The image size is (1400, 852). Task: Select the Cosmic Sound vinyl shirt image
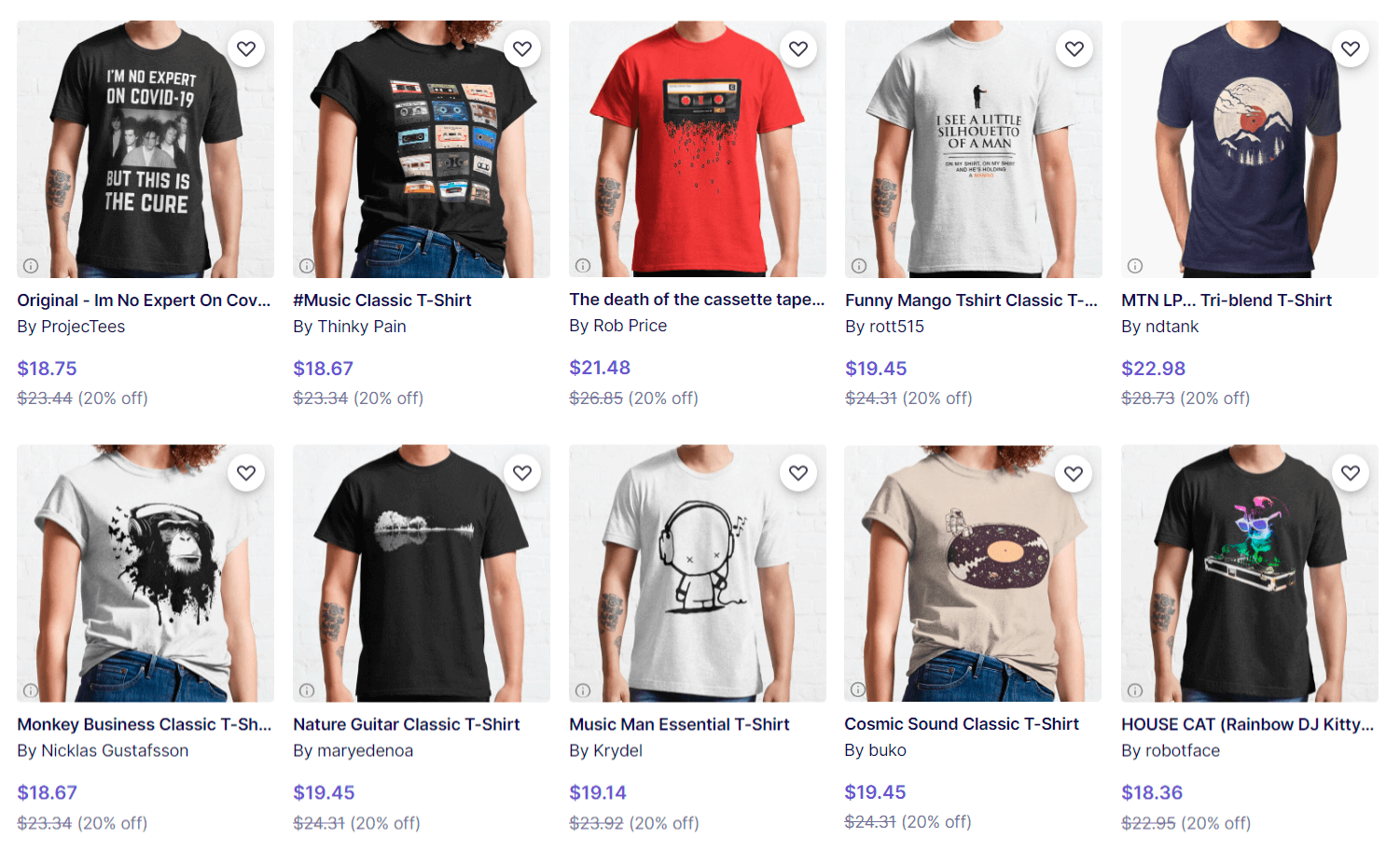973,573
